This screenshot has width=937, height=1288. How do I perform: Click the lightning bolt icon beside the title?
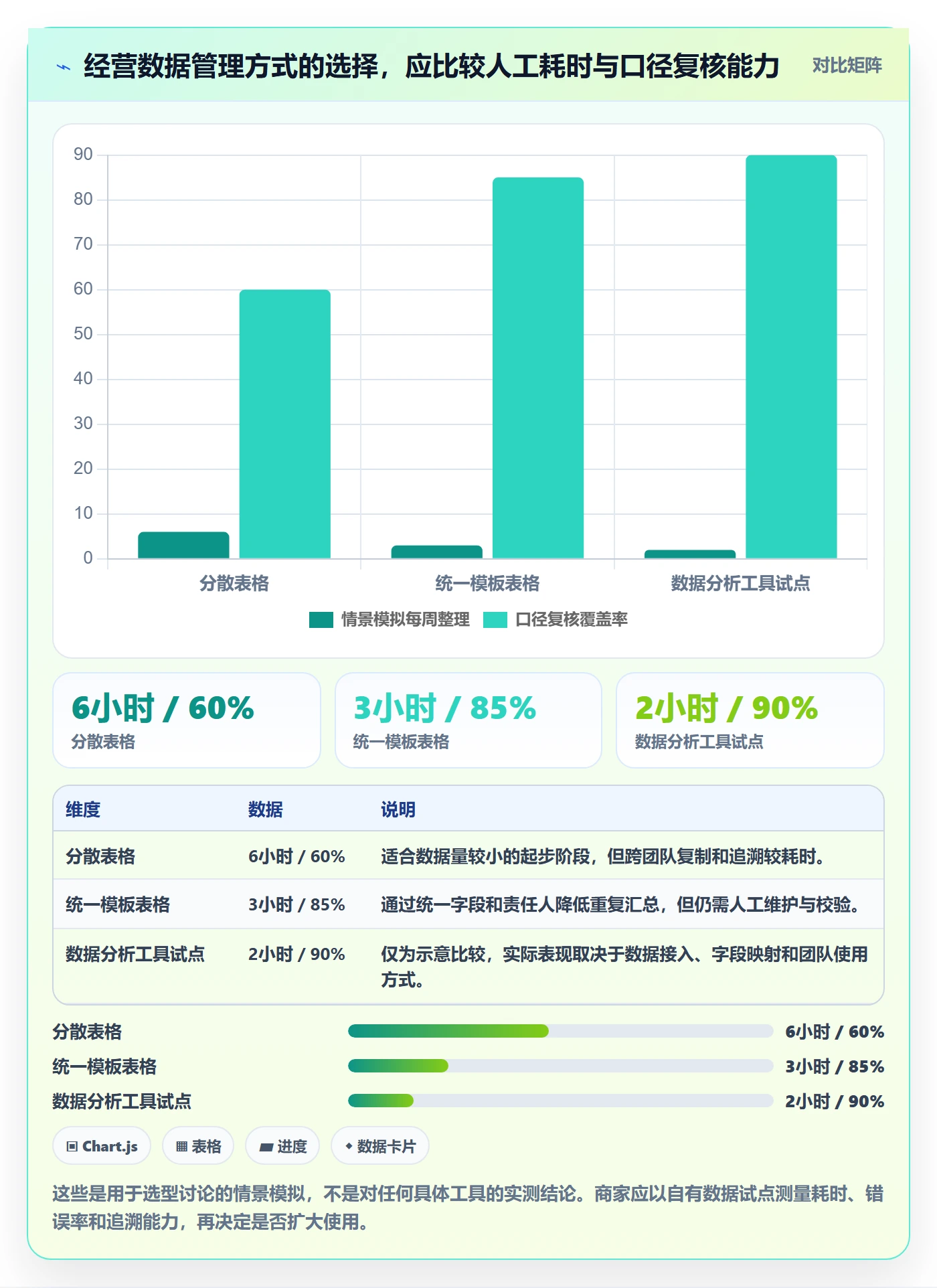click(x=64, y=67)
